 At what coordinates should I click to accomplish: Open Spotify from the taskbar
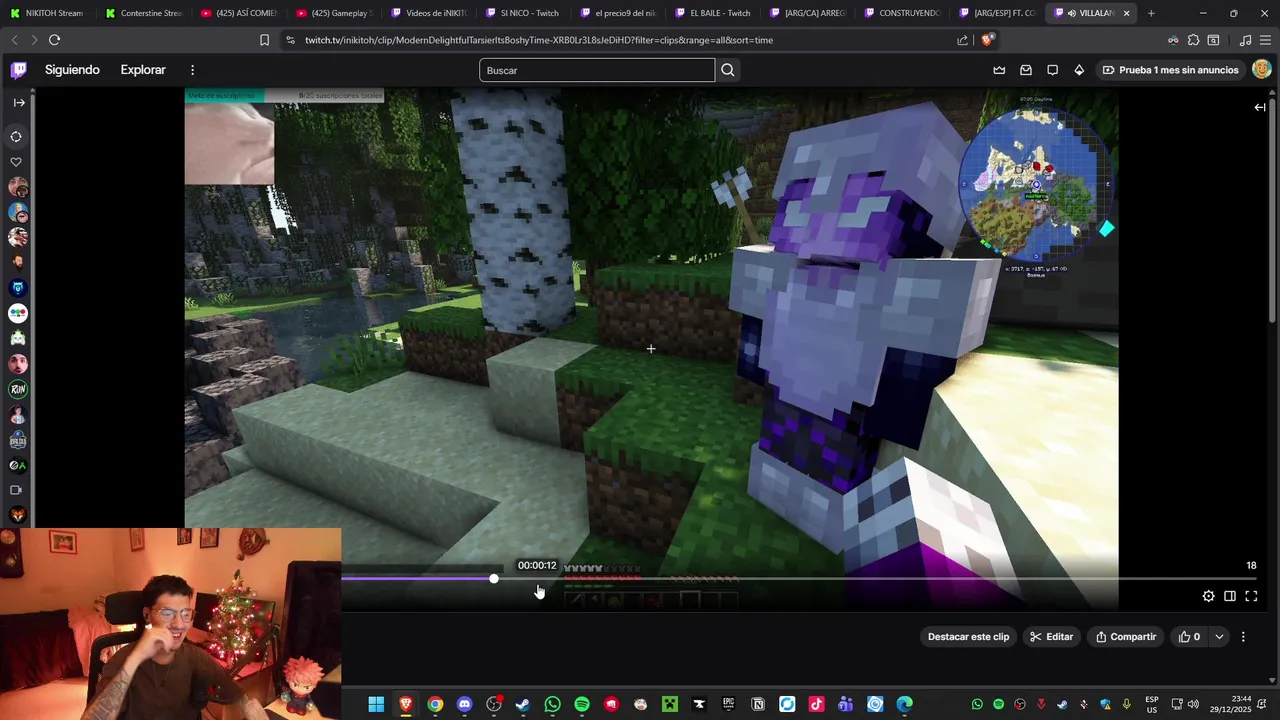[x=582, y=704]
